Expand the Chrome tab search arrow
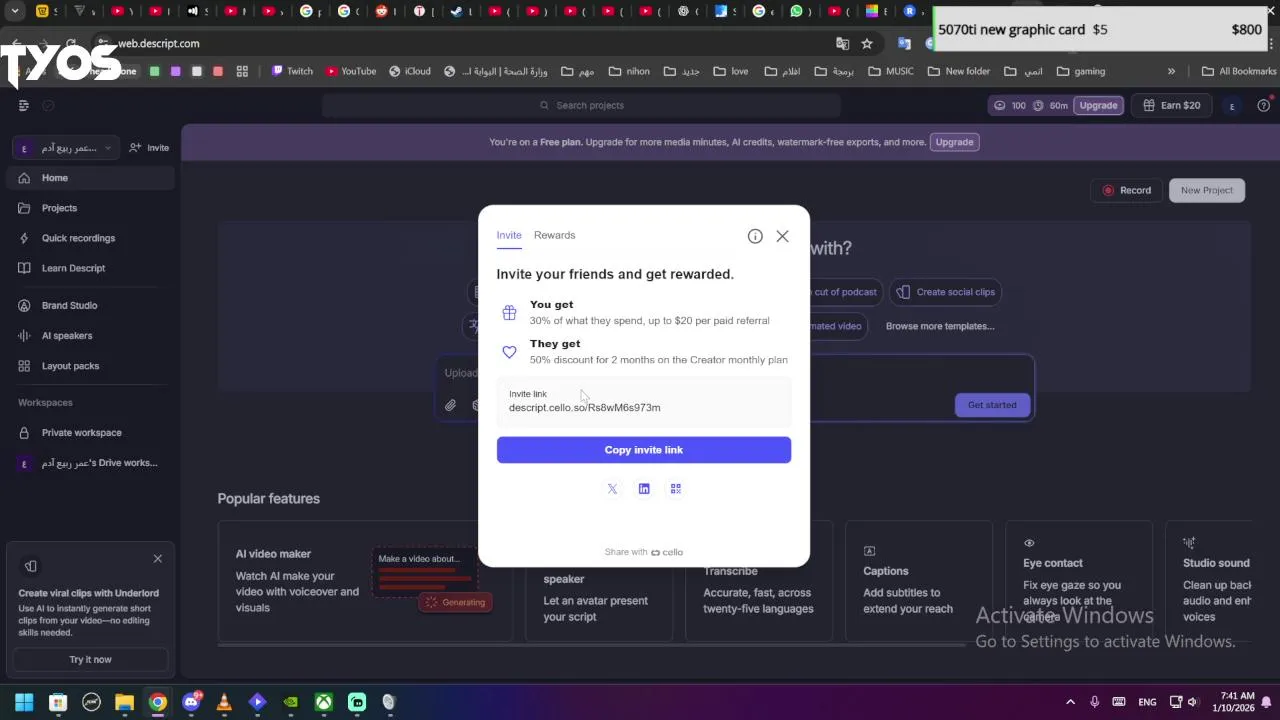This screenshot has height=720, width=1280. (x=15, y=12)
